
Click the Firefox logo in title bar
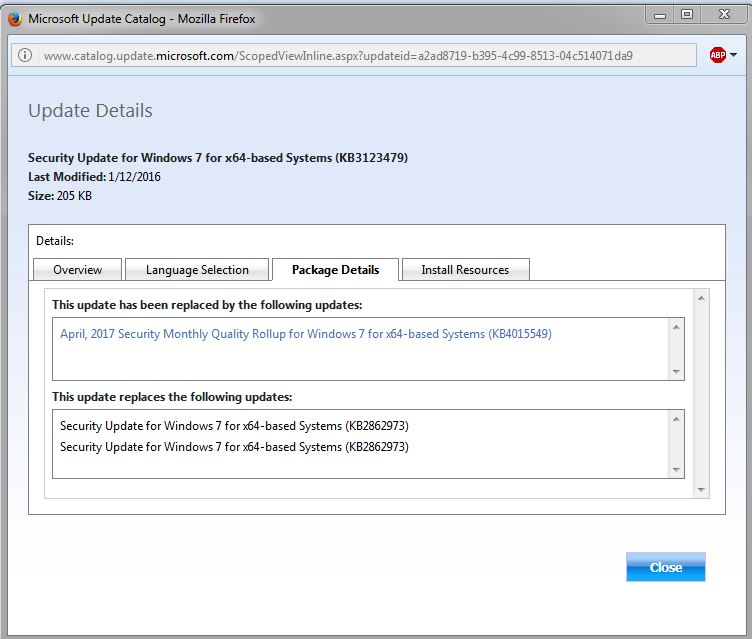(x=14, y=19)
